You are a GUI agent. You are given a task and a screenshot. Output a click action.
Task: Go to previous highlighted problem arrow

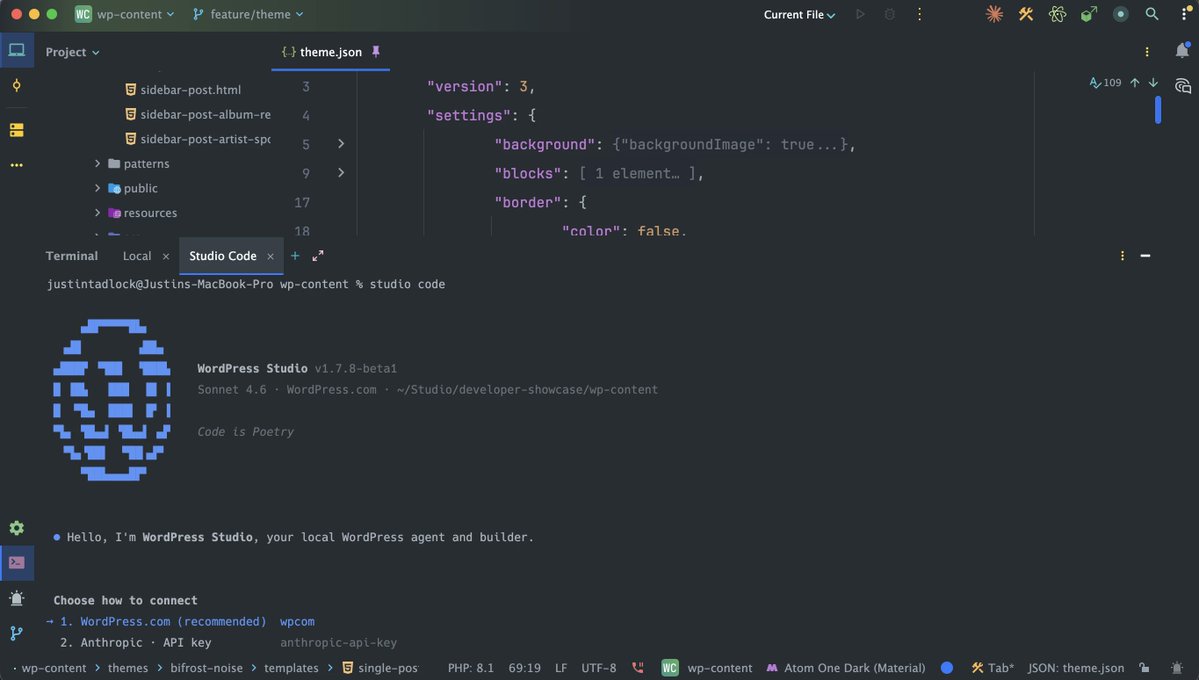pyautogui.click(x=1135, y=83)
